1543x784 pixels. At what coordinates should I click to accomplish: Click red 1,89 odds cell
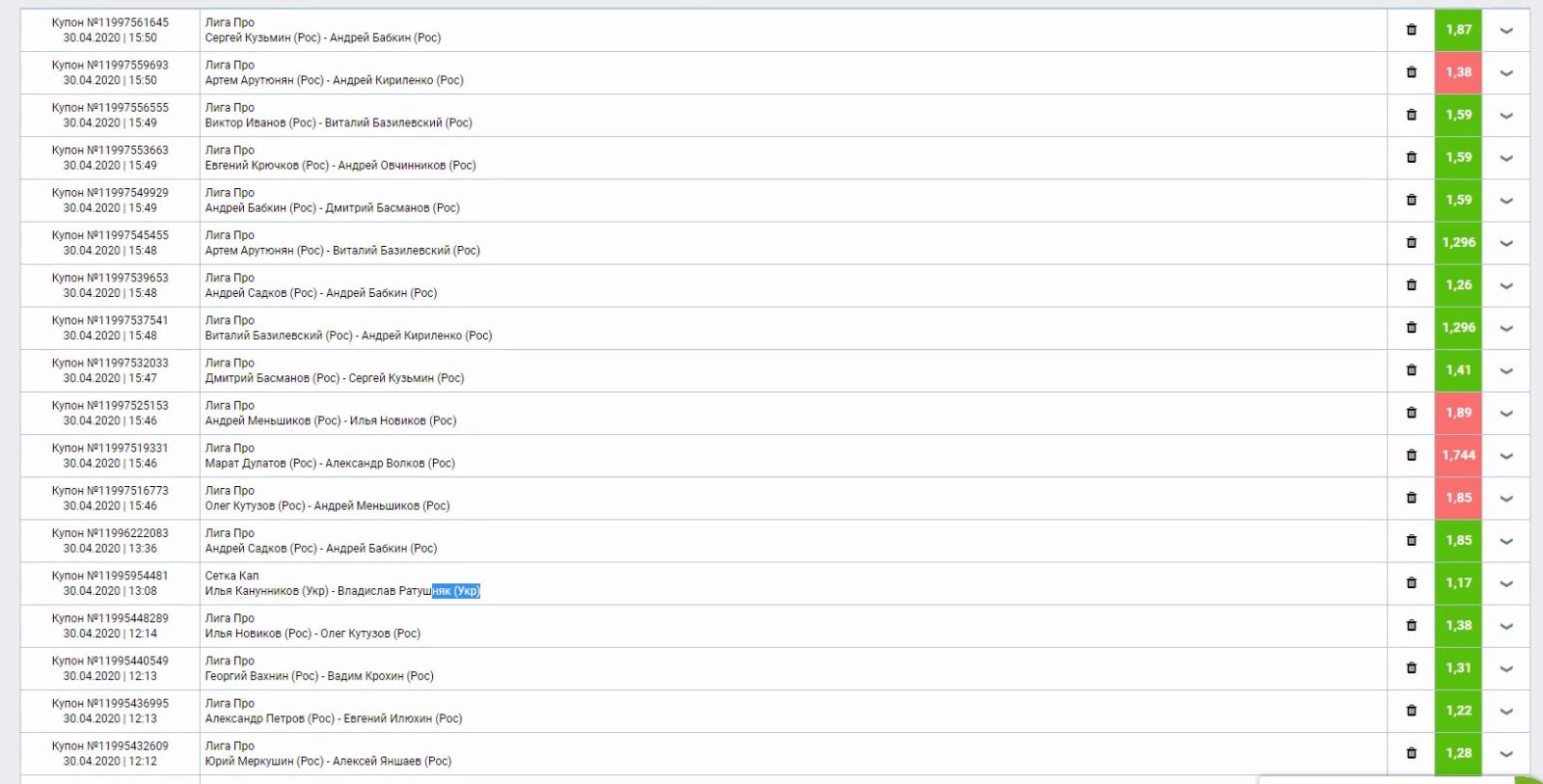click(x=1458, y=413)
